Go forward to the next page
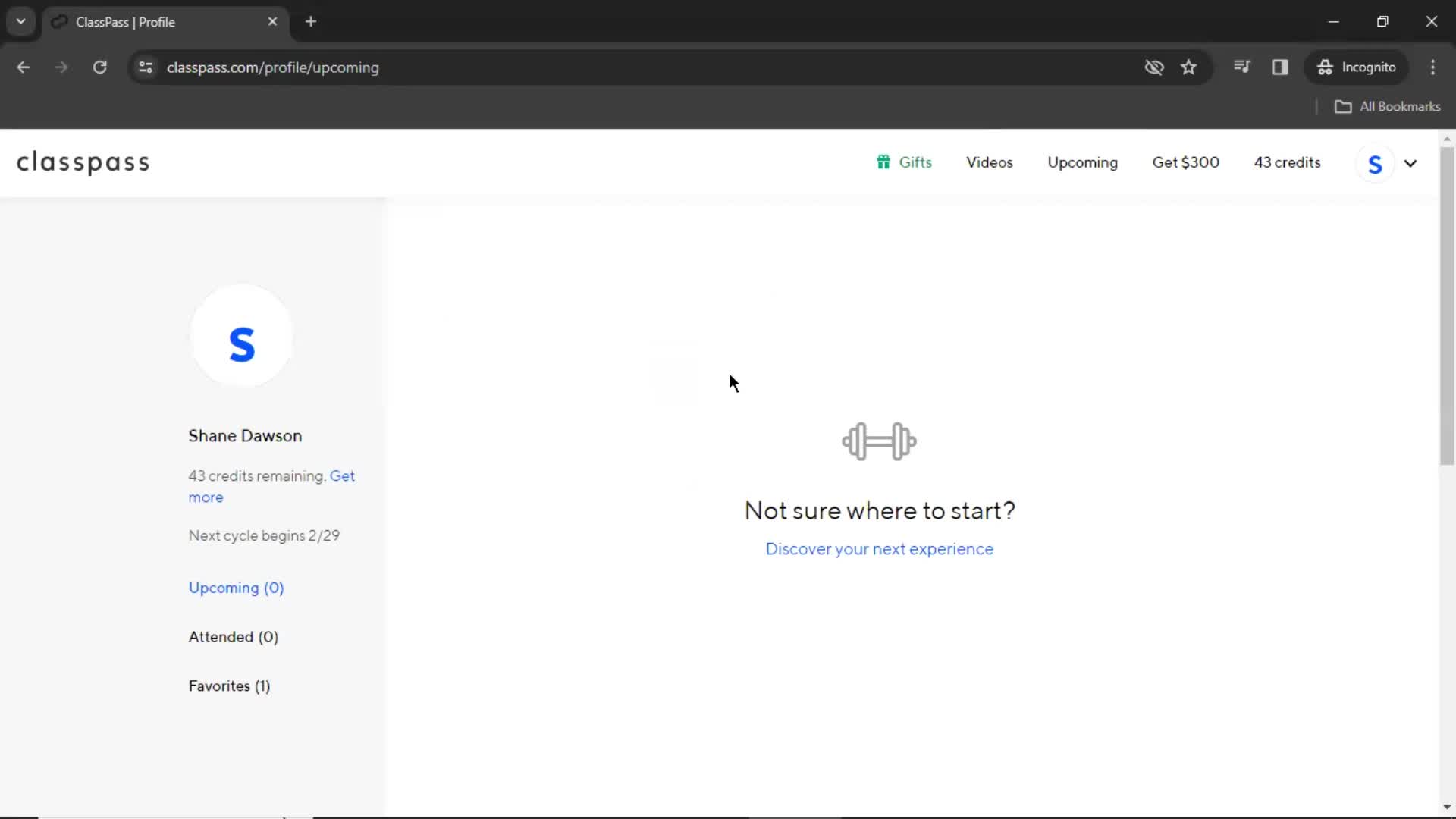The height and width of the screenshot is (819, 1456). coord(61,67)
